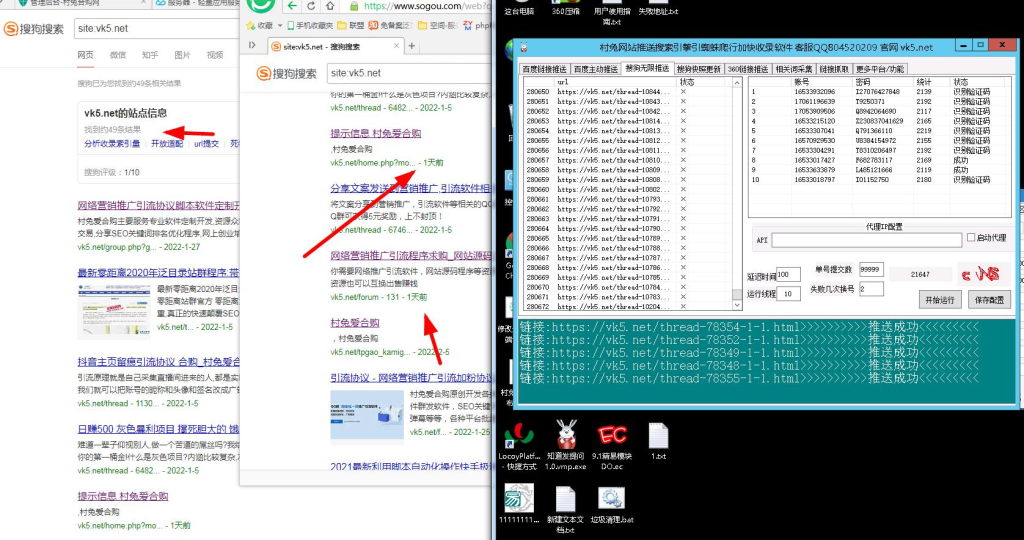Go to home page in front browser
1024x540 pixels.
[x=330, y=6]
